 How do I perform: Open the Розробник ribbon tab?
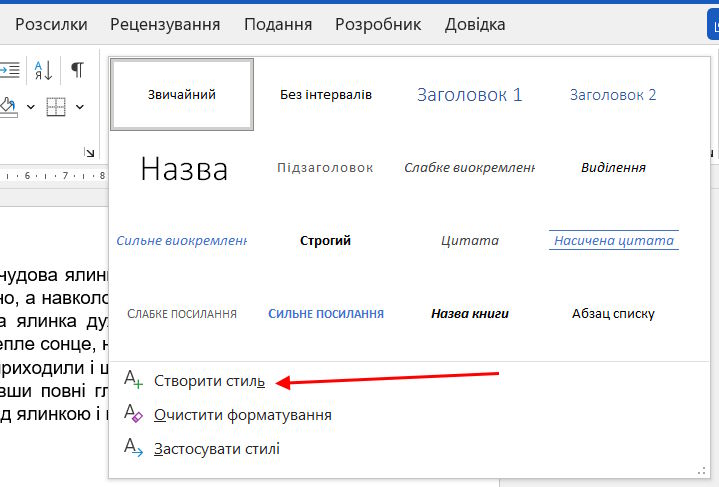(x=378, y=24)
